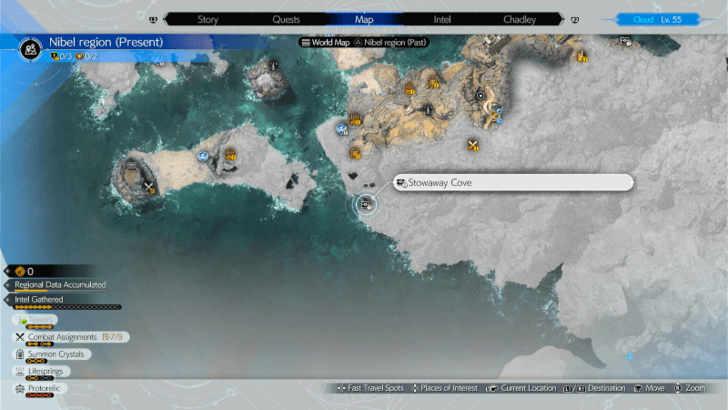Screen dimensions: 728x410
Task: Toggle the Lifesprings filter
Action: [x=44, y=371]
